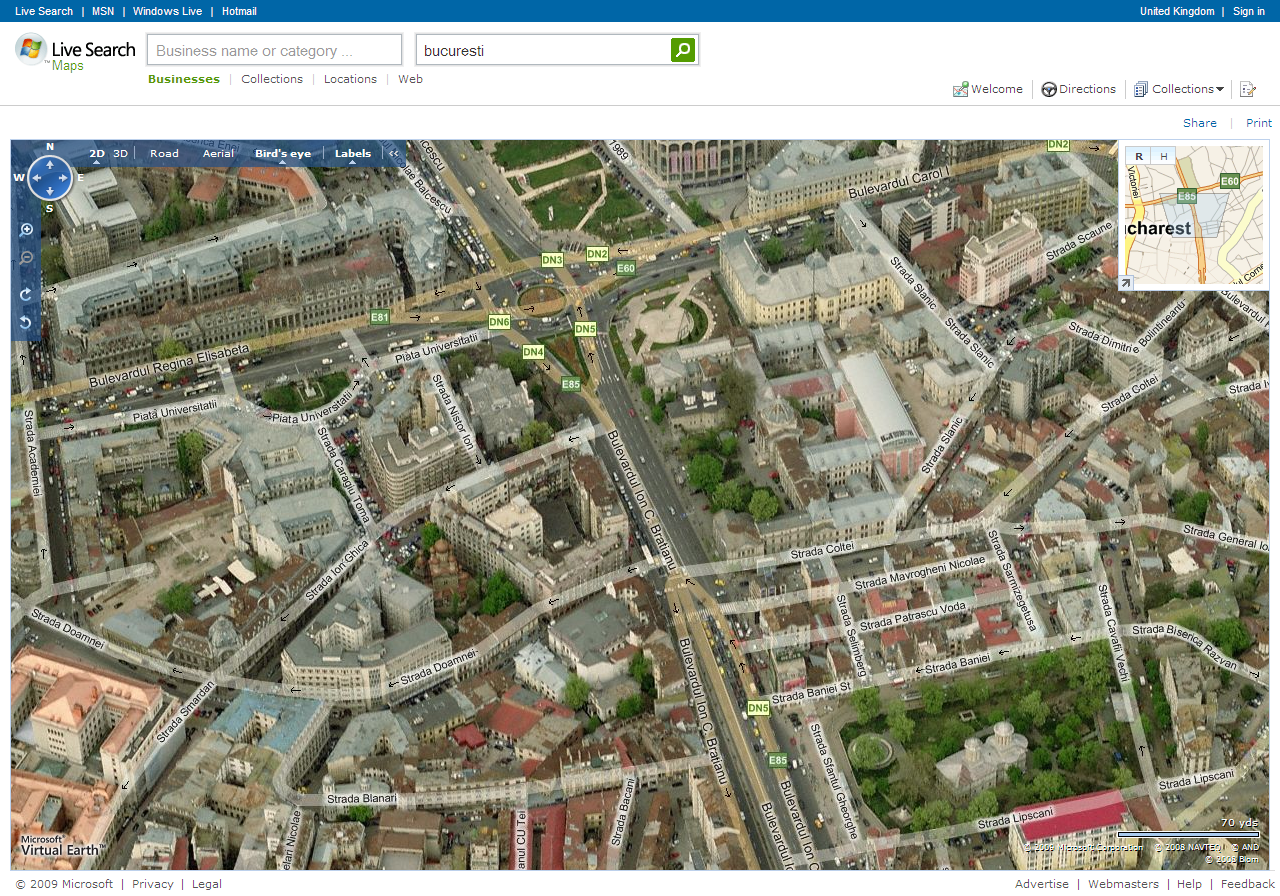Open the Directions panel
The height and width of the screenshot is (896, 1280).
(1087, 89)
